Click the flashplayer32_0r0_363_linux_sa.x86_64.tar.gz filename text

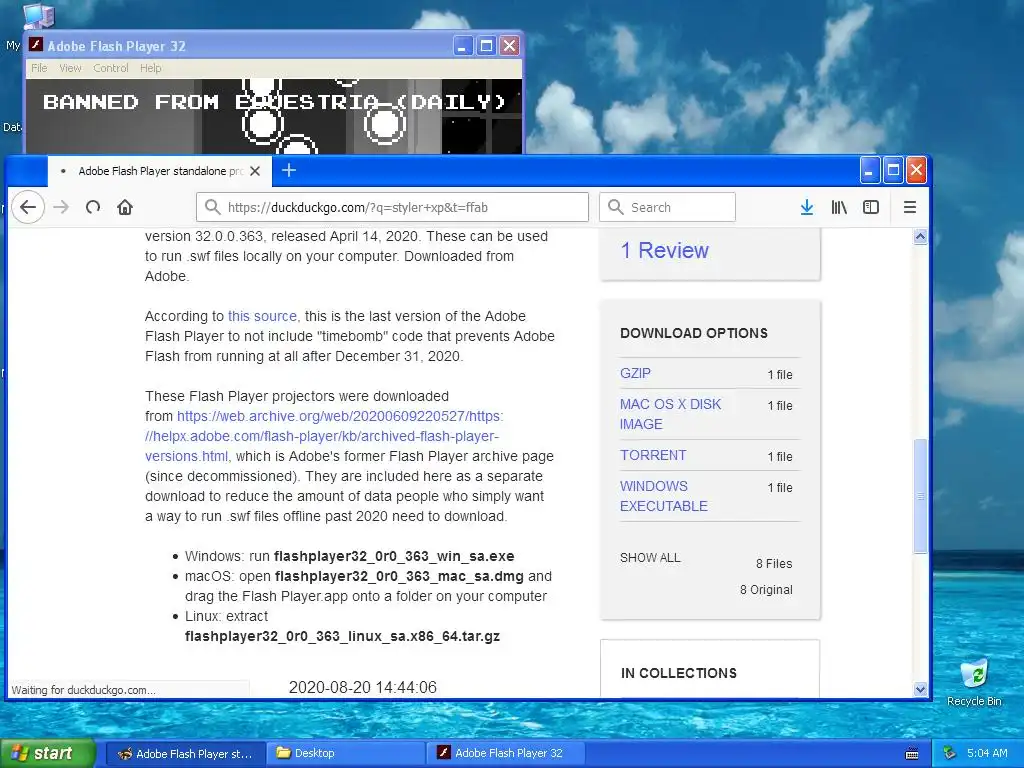[x=342, y=637]
